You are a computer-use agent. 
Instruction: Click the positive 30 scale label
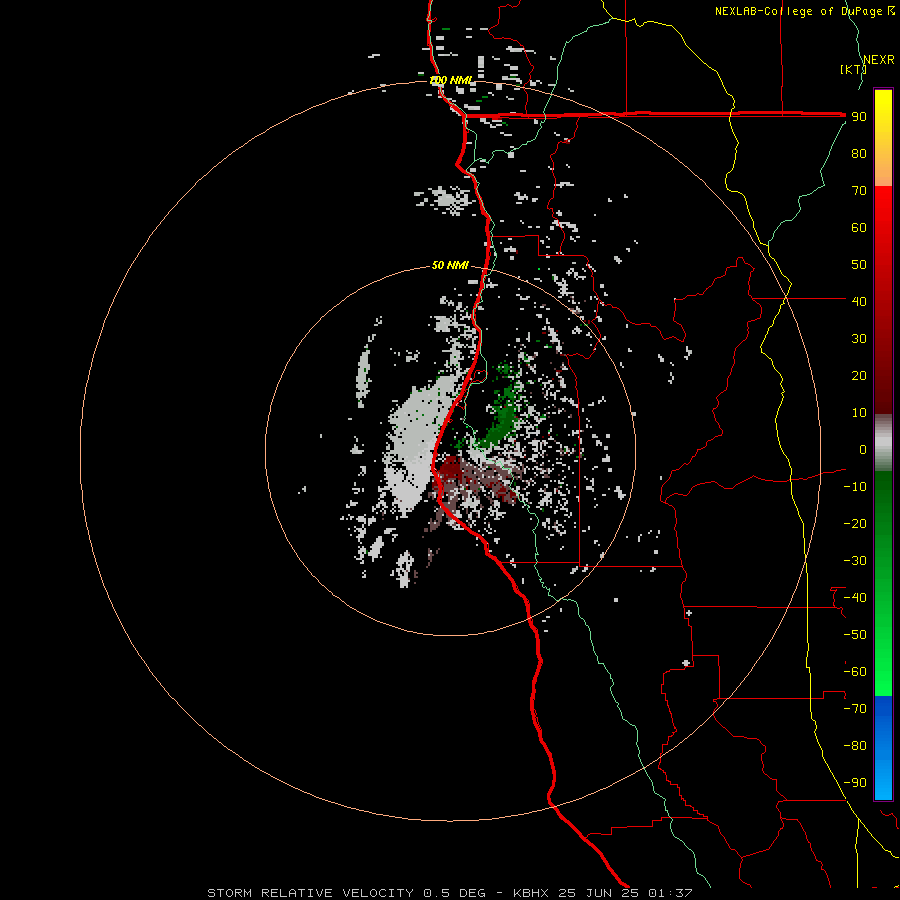(x=859, y=339)
